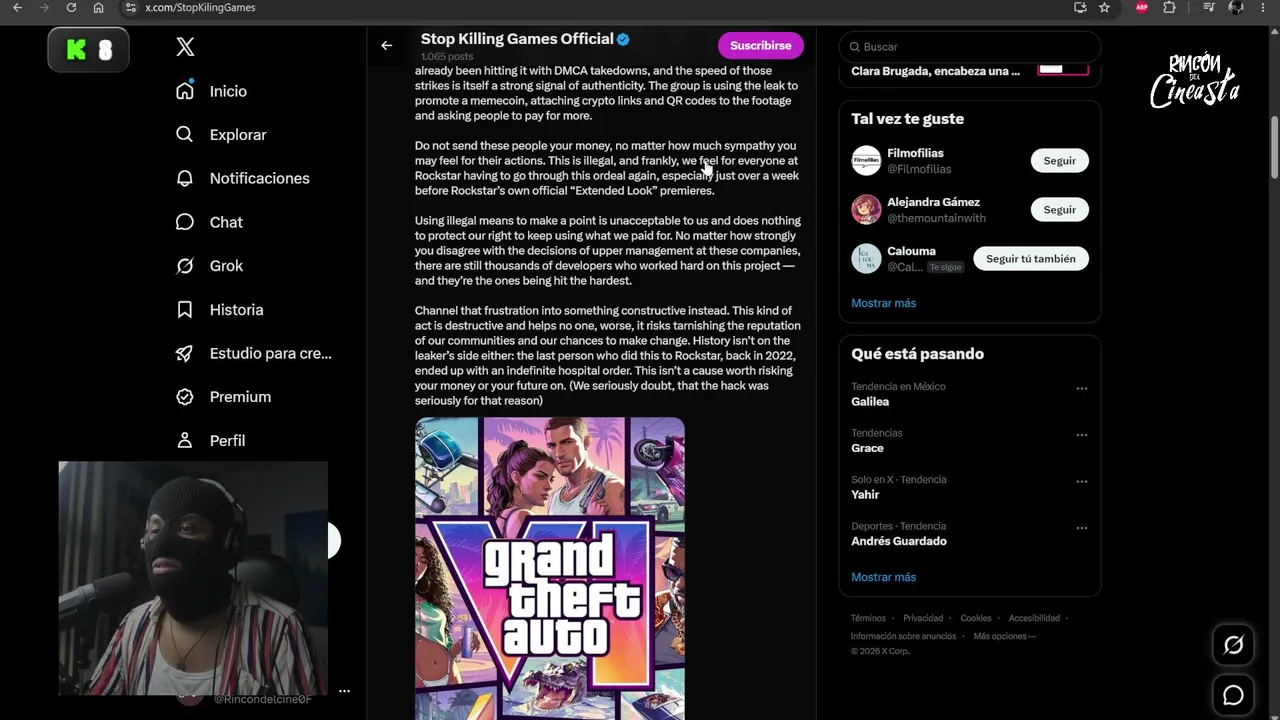Click the 'Stop Killing Games Official' header name

tap(517, 39)
